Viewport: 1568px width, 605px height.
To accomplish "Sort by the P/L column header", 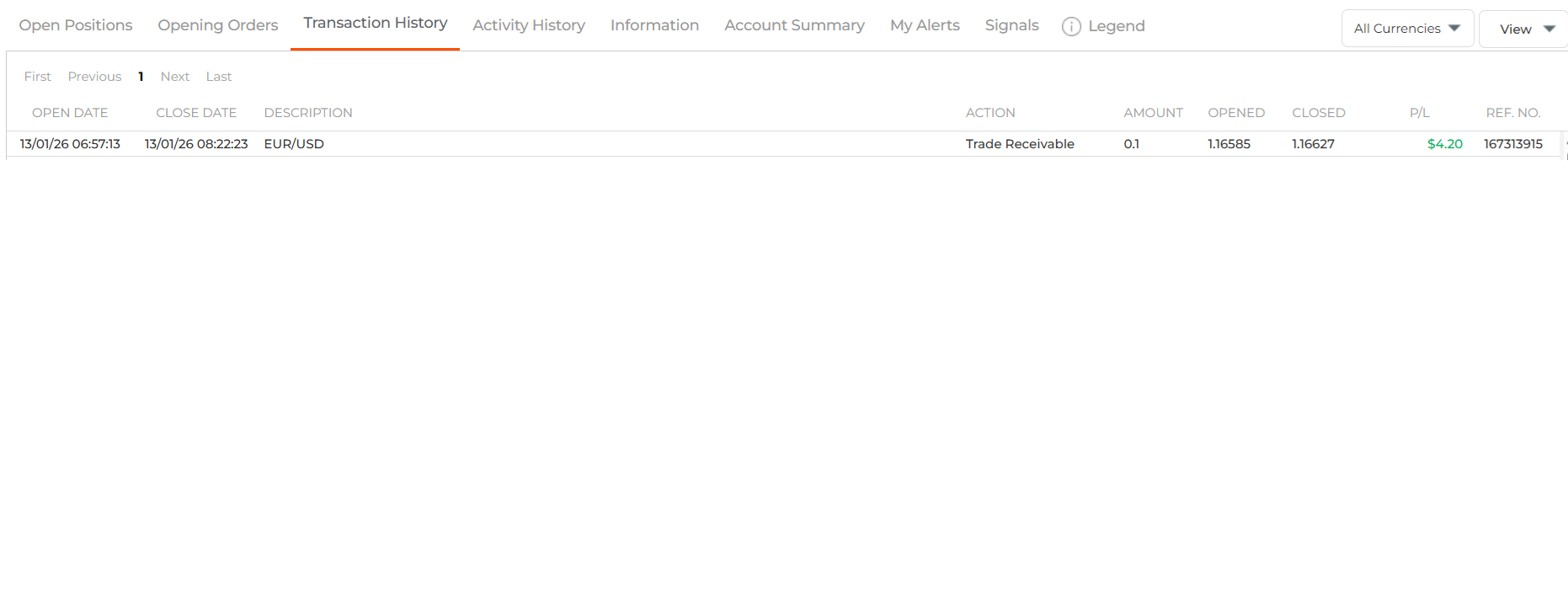I will click(x=1419, y=113).
